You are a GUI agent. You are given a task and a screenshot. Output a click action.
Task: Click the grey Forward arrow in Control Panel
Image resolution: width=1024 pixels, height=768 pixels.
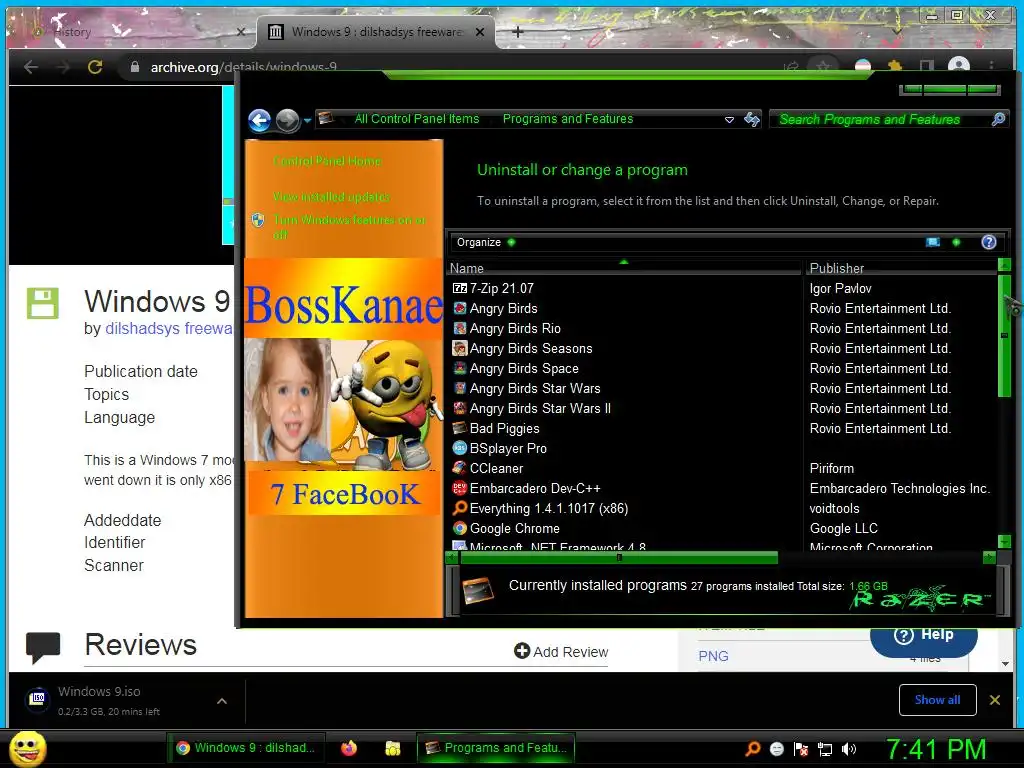point(287,120)
